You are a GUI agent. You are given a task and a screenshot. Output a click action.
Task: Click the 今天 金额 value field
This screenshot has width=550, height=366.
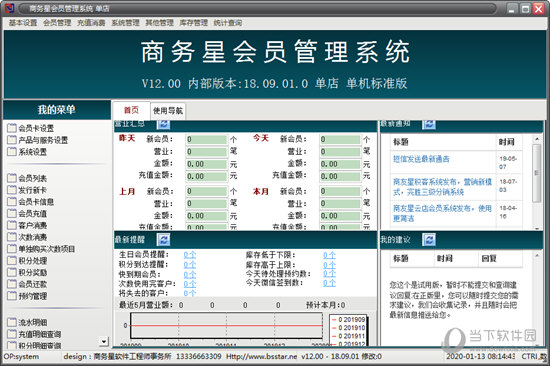pyautogui.click(x=340, y=164)
